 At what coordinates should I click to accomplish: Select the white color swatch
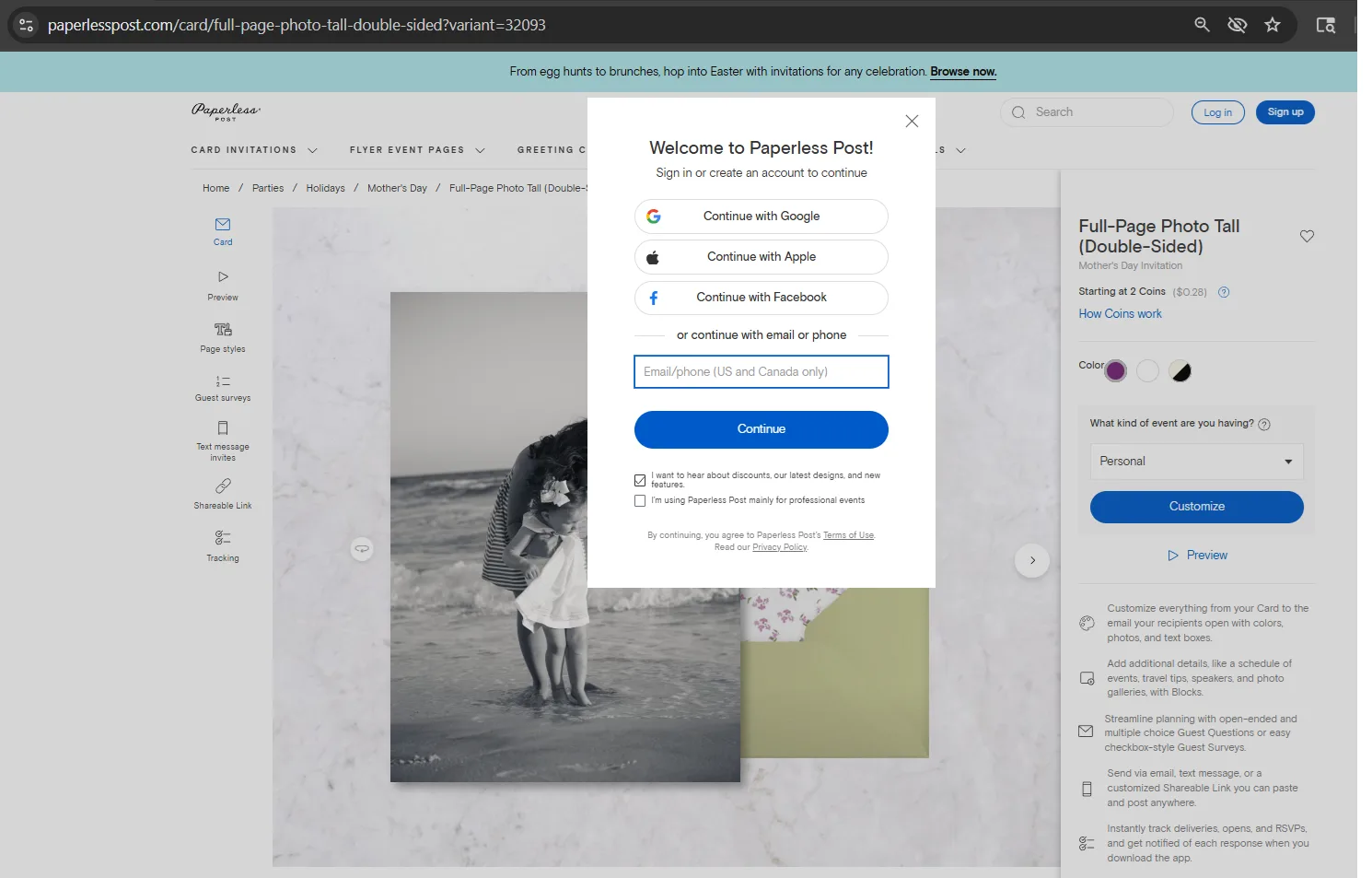tap(1147, 370)
